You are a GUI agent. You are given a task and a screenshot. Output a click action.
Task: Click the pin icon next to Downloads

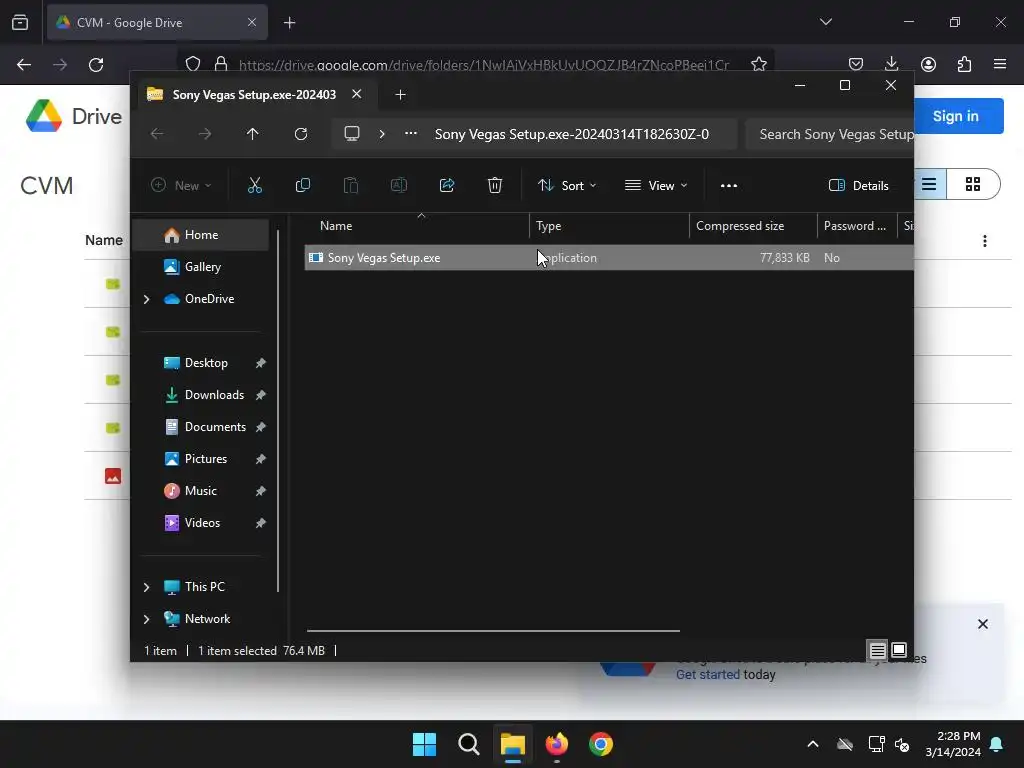(261, 395)
